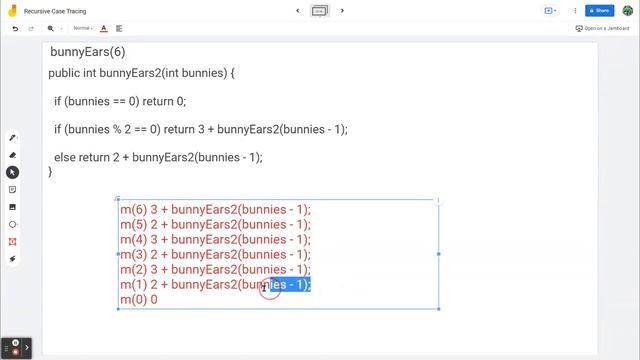The width and height of the screenshot is (640, 360).
Task: Click the m(5) 2 + bunnyEars2 line
Action: 216,224
